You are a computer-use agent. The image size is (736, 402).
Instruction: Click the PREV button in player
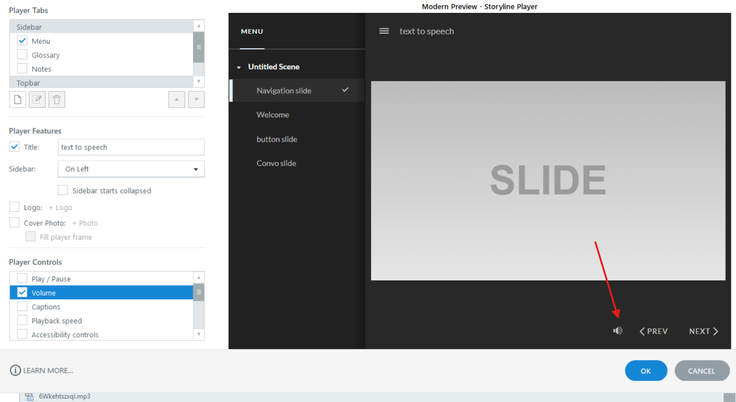coord(653,331)
